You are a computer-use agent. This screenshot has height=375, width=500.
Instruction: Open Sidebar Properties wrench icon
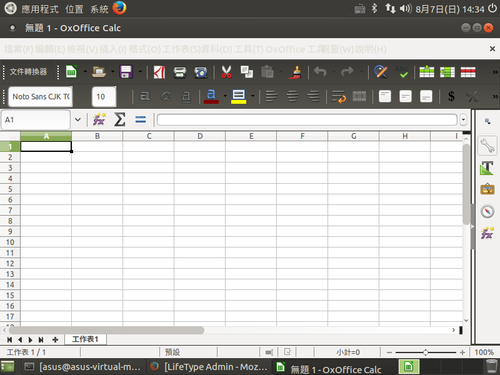tap(487, 146)
